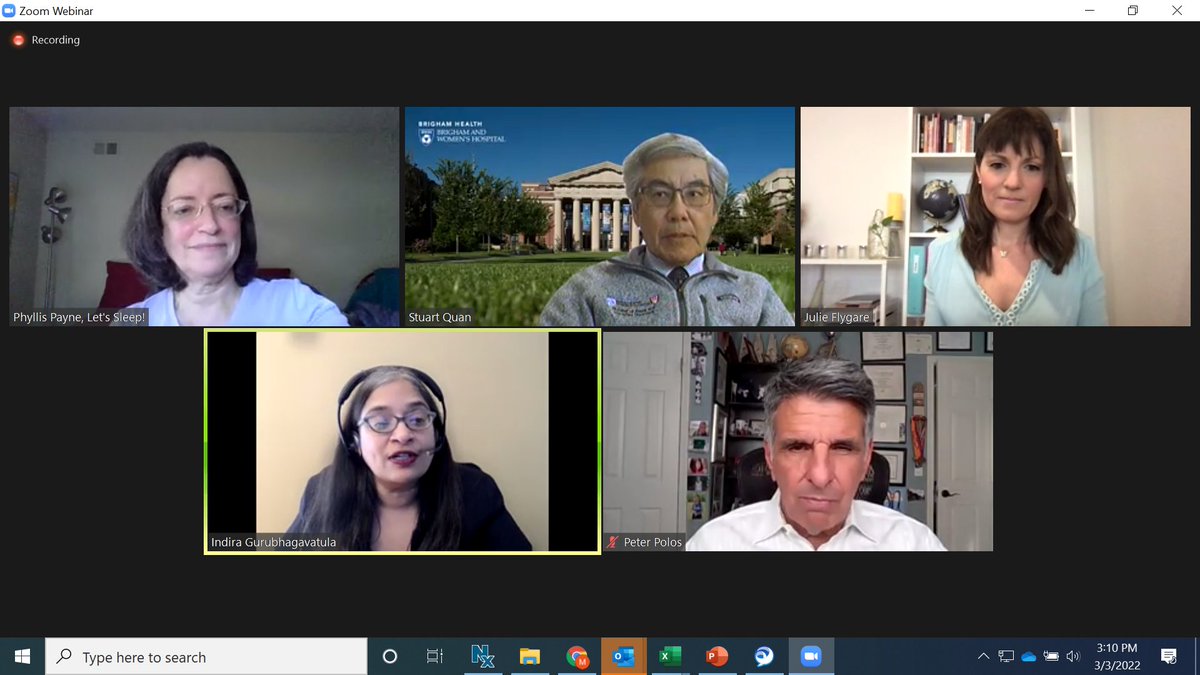Open the NX app from the taskbar
Viewport: 1200px width, 675px height.
483,657
